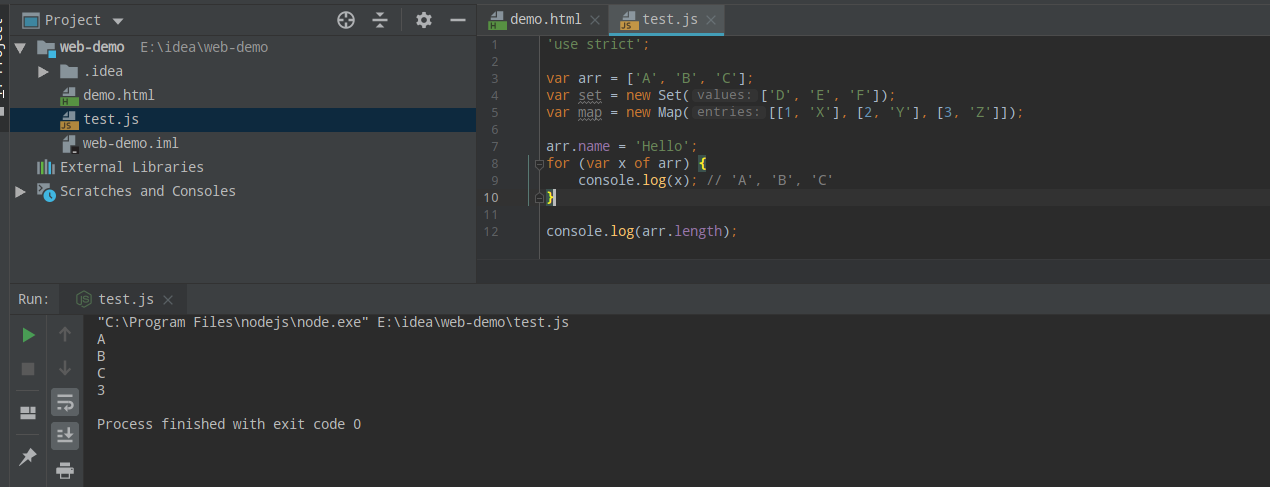
Task: Expand Scratches and Consoles node
Action: pos(20,191)
